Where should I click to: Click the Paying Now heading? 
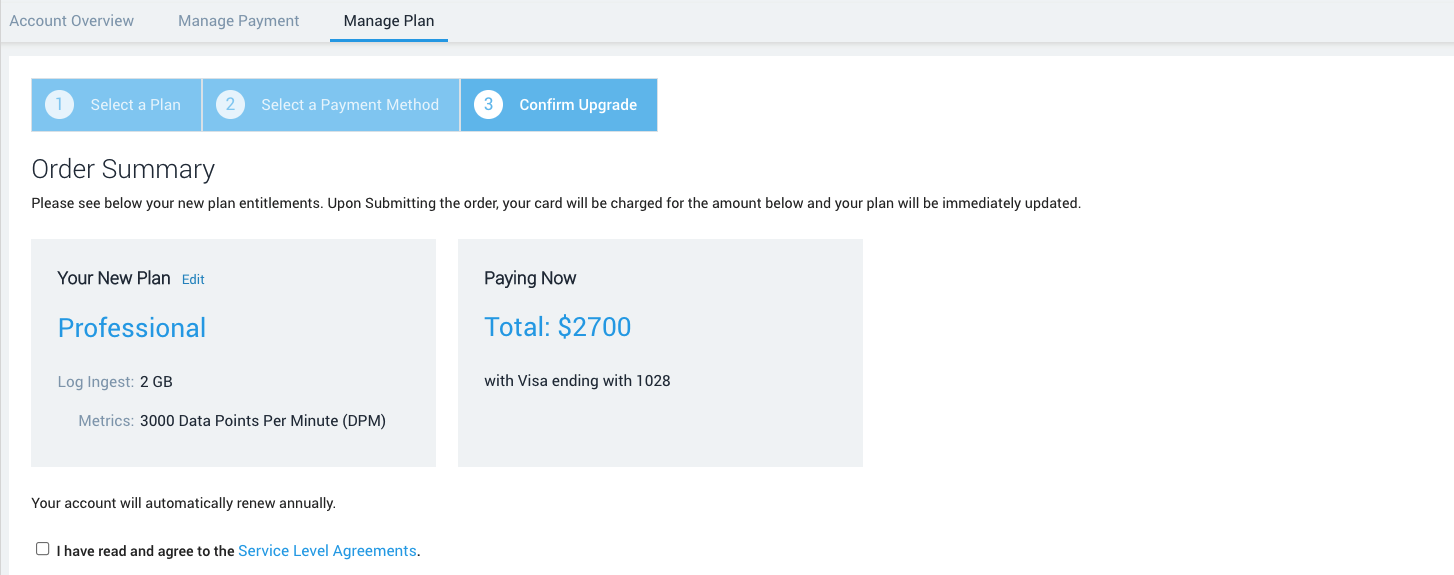pyautogui.click(x=530, y=279)
